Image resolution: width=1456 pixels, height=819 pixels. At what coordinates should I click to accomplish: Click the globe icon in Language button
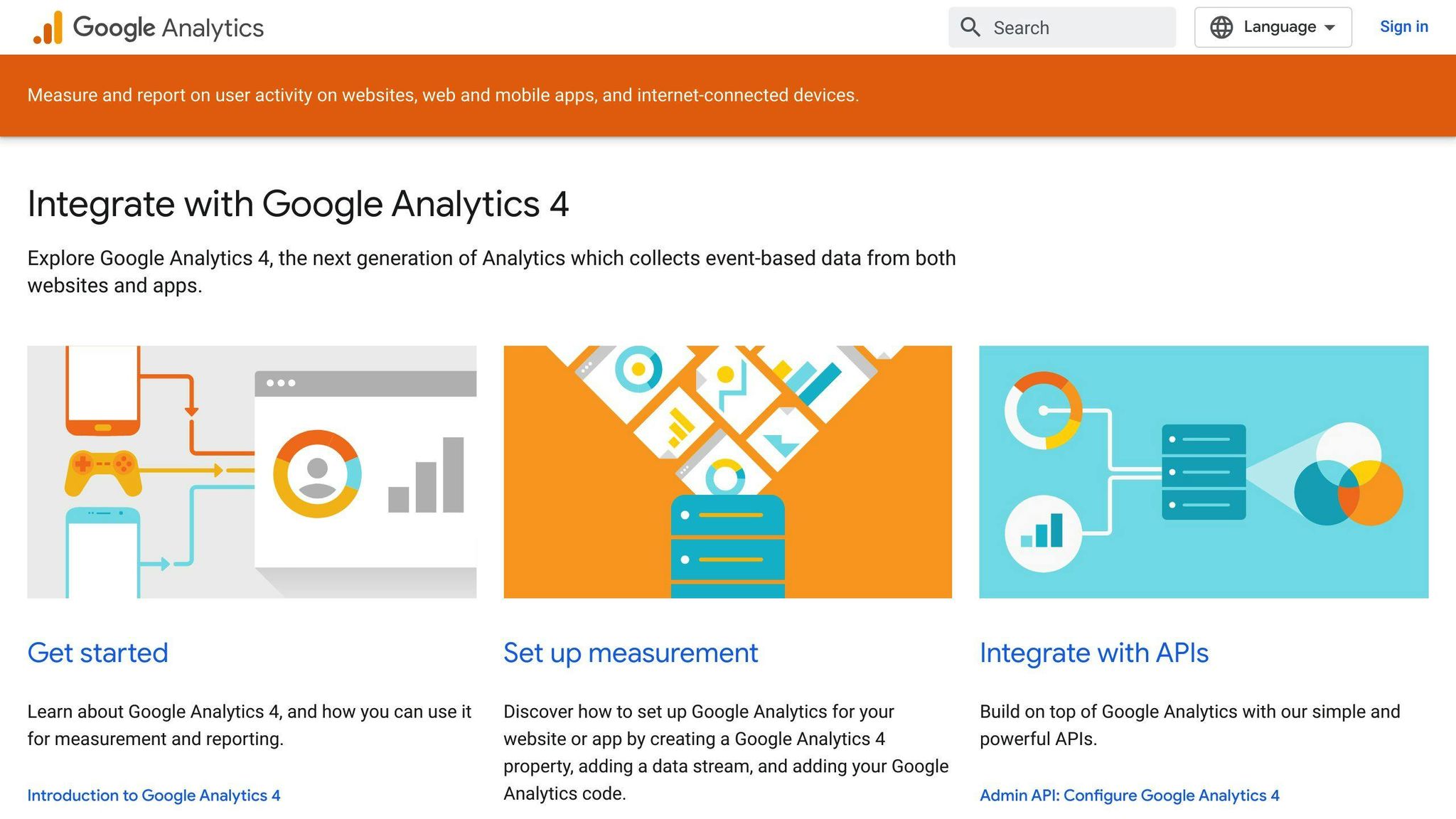[x=1221, y=27]
